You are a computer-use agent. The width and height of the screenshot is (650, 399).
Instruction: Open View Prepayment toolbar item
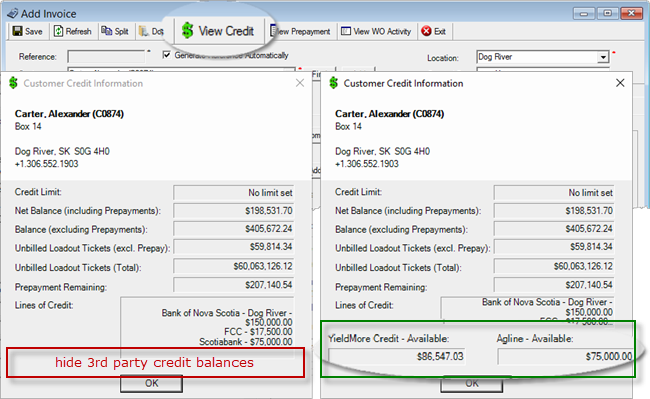(301, 31)
